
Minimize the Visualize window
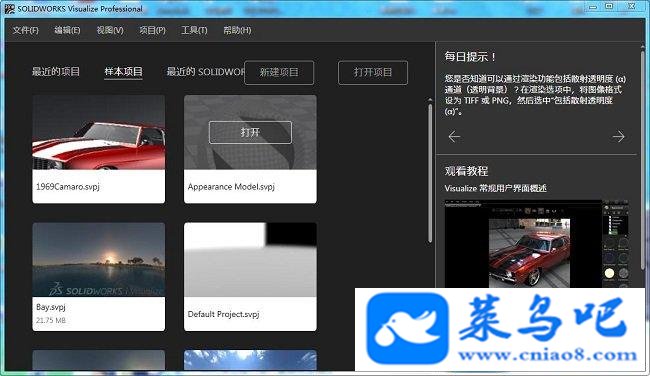[593, 7]
